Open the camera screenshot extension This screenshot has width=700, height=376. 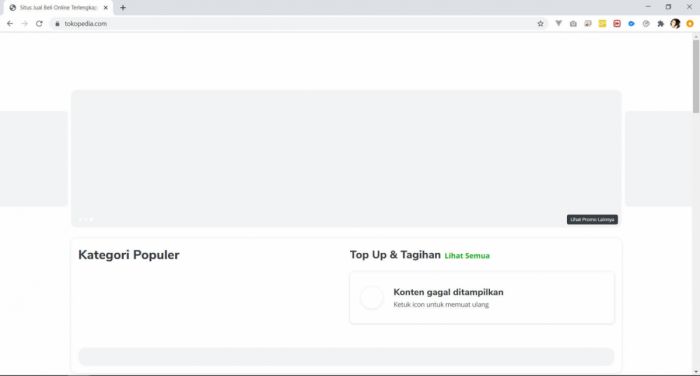click(x=573, y=24)
